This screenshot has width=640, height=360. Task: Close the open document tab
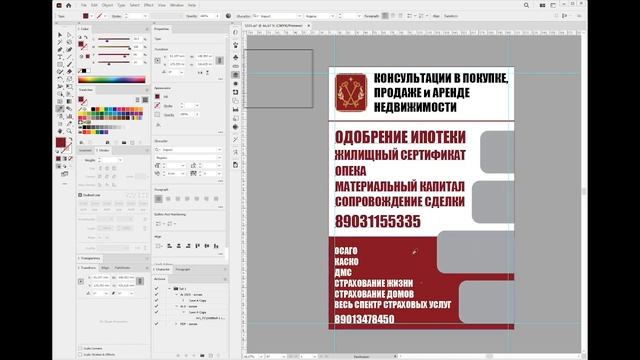[x=309, y=25]
